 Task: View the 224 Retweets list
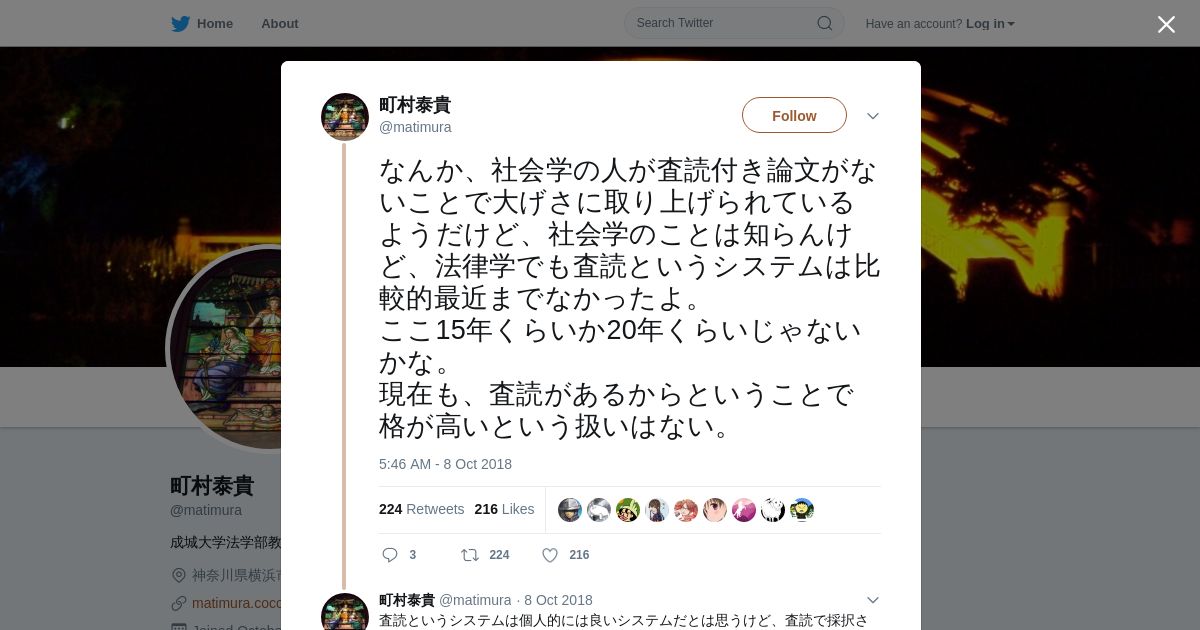tap(421, 509)
